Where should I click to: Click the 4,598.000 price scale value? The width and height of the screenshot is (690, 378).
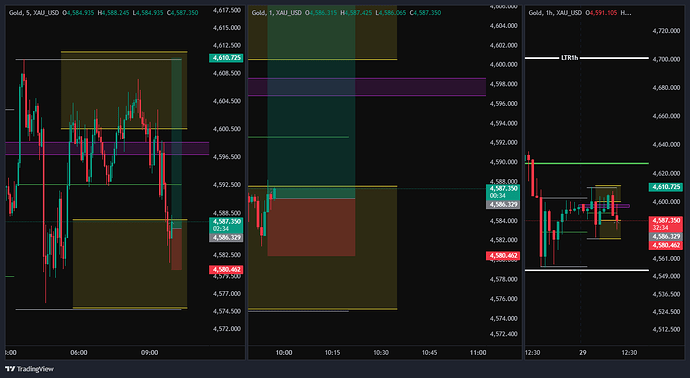503,84
